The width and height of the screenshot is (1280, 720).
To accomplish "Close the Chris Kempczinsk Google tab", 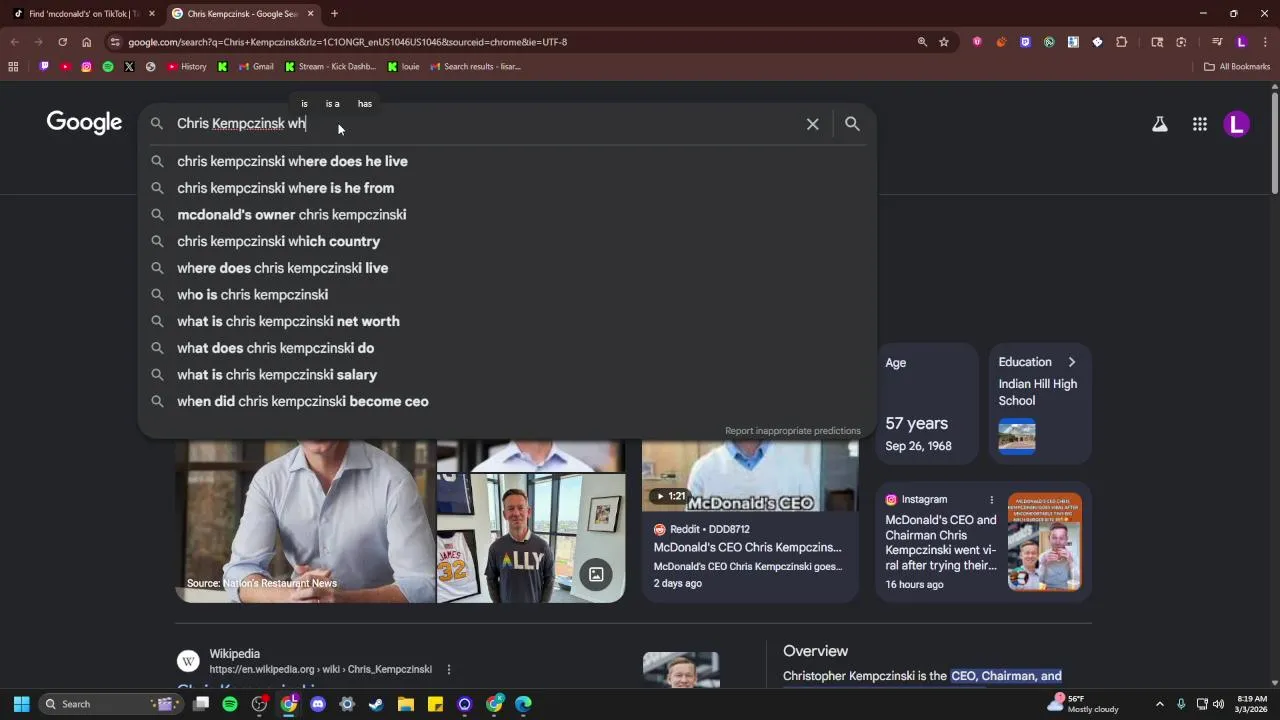I will [310, 14].
